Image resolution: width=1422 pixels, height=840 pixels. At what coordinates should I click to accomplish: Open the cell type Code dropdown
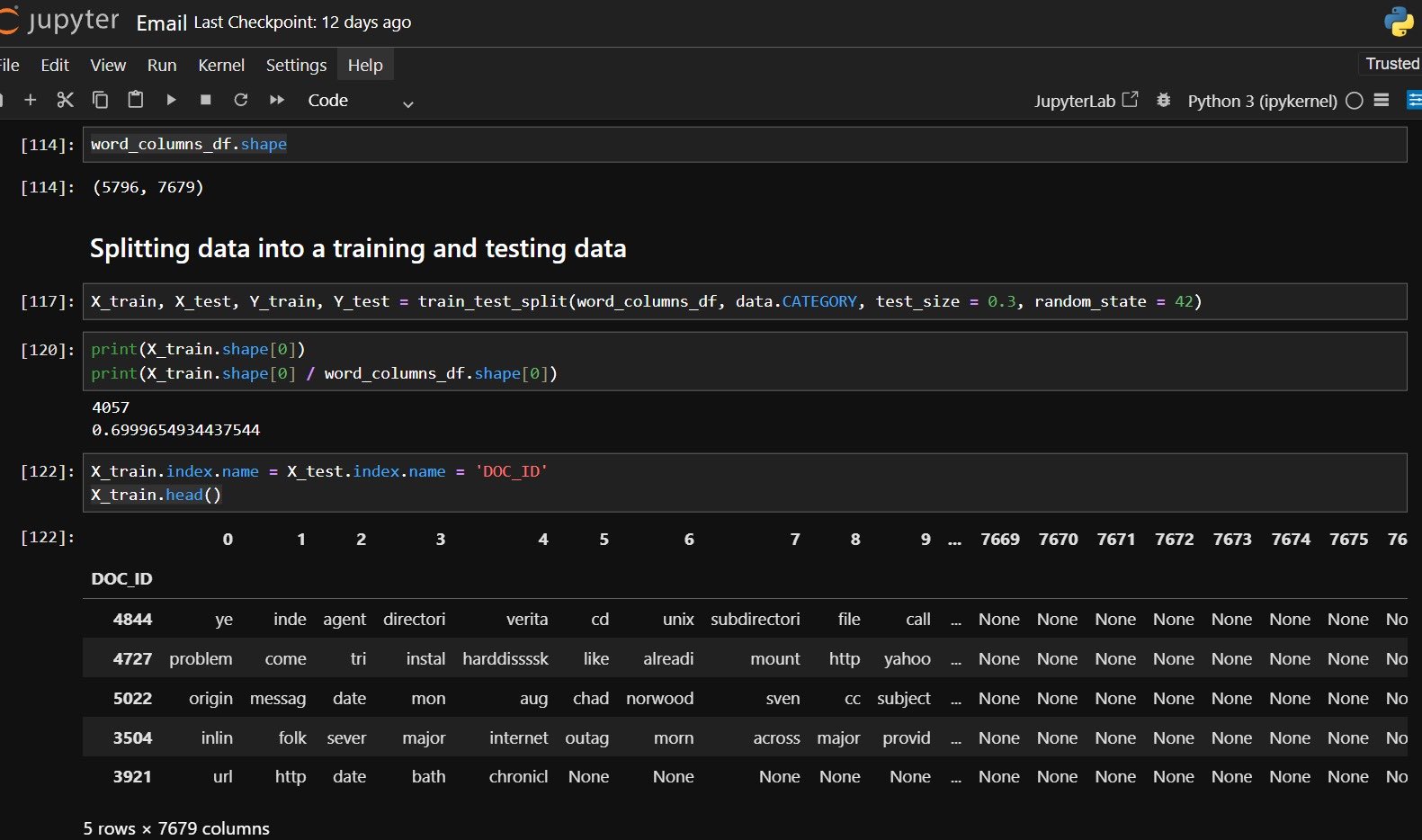tap(360, 101)
